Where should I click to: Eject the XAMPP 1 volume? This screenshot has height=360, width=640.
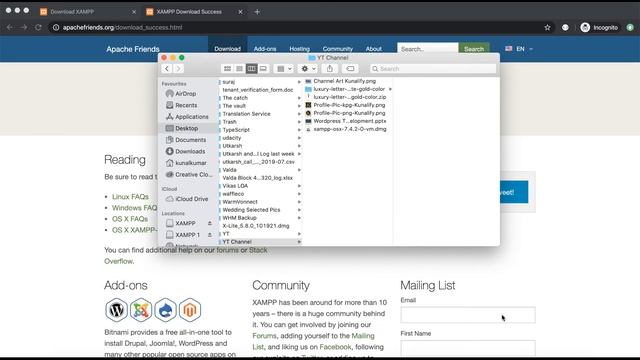point(210,235)
